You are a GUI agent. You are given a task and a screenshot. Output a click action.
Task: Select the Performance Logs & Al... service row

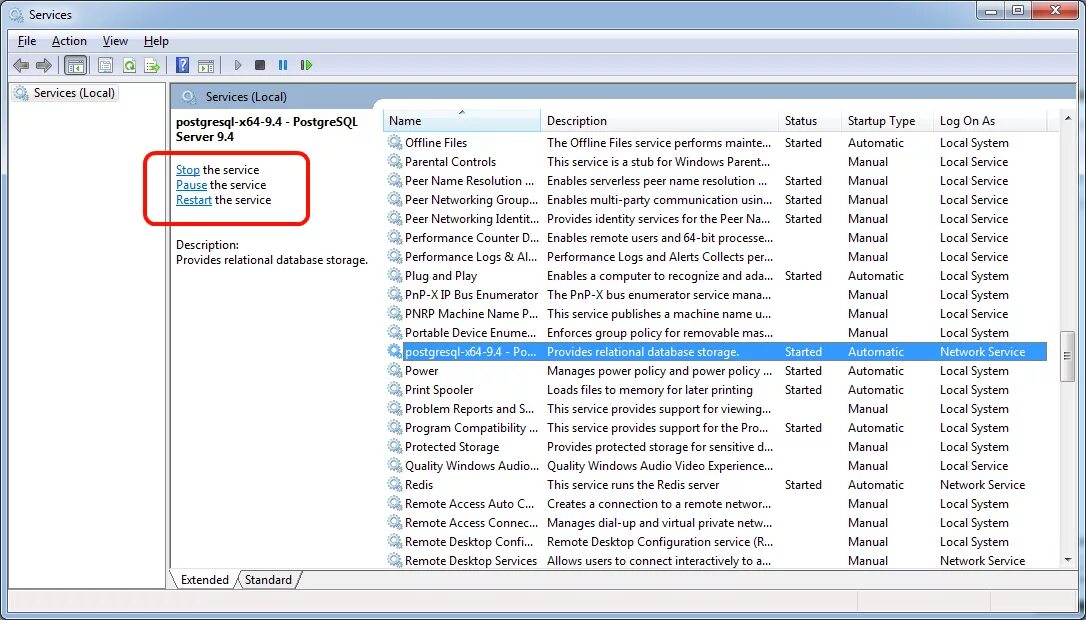coord(717,256)
